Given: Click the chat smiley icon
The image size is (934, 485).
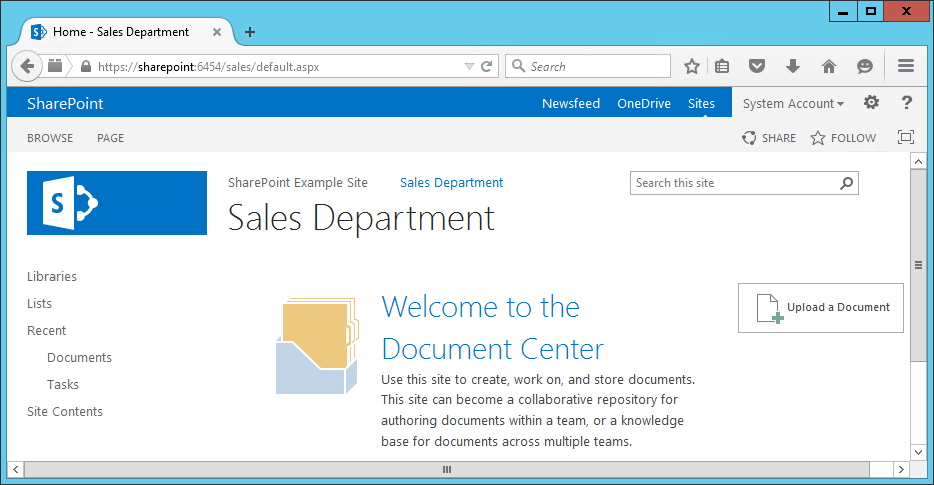Looking at the screenshot, I should 865,66.
